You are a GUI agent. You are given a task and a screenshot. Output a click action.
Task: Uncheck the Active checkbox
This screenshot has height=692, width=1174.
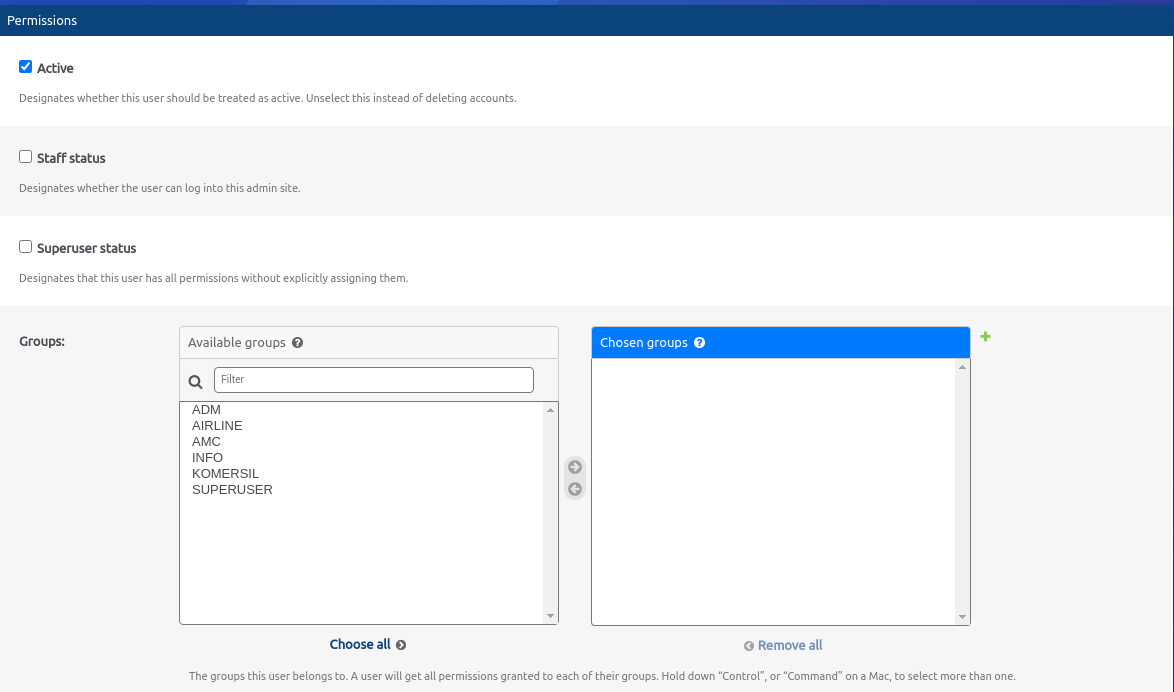[x=26, y=67]
